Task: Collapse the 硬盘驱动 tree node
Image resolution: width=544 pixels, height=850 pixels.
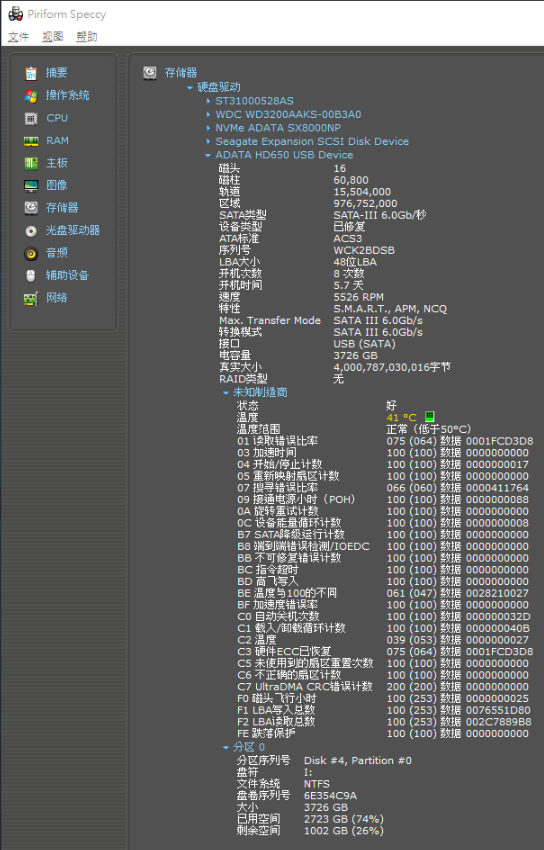Action: click(190, 87)
